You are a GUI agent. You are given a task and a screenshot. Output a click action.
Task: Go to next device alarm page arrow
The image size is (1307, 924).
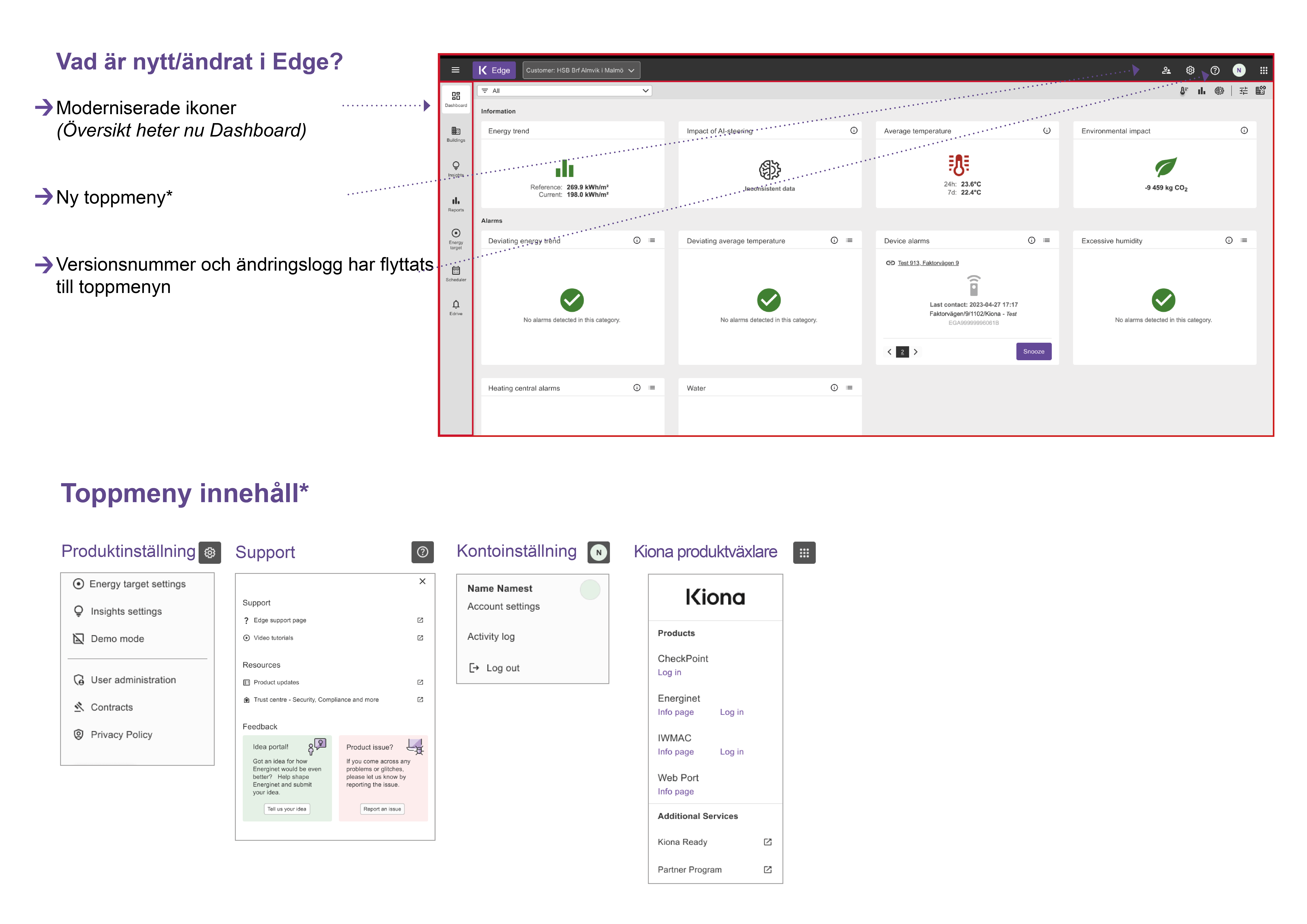pos(915,352)
